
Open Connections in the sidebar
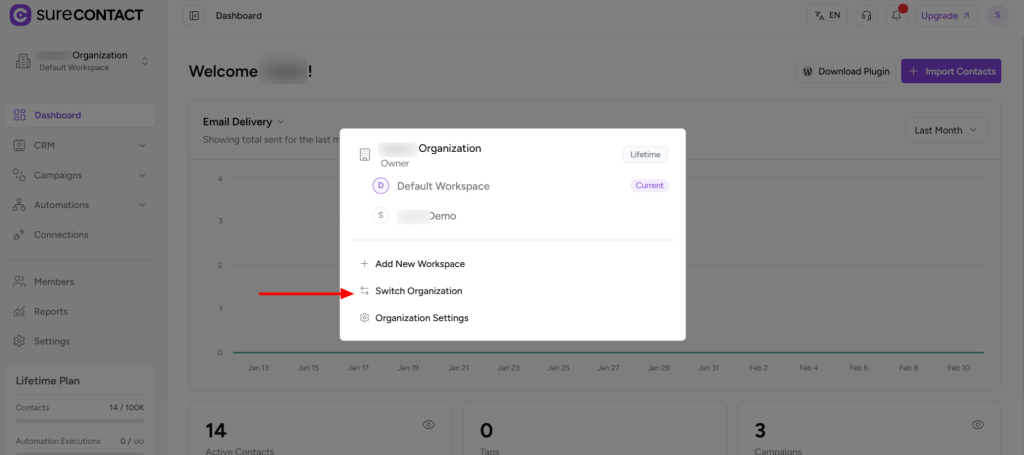pyautogui.click(x=80, y=234)
